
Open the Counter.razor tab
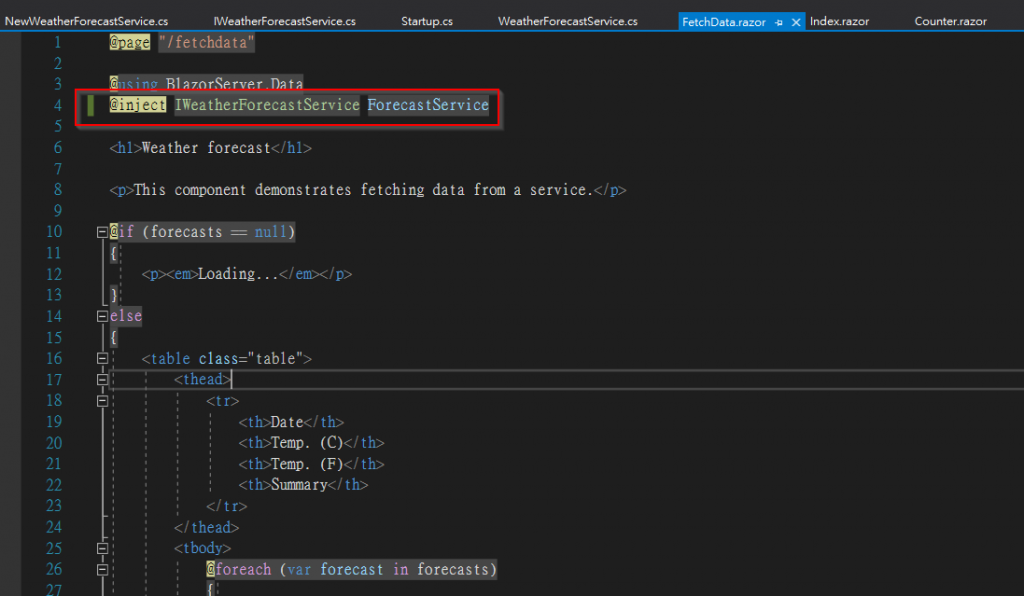click(x=950, y=22)
